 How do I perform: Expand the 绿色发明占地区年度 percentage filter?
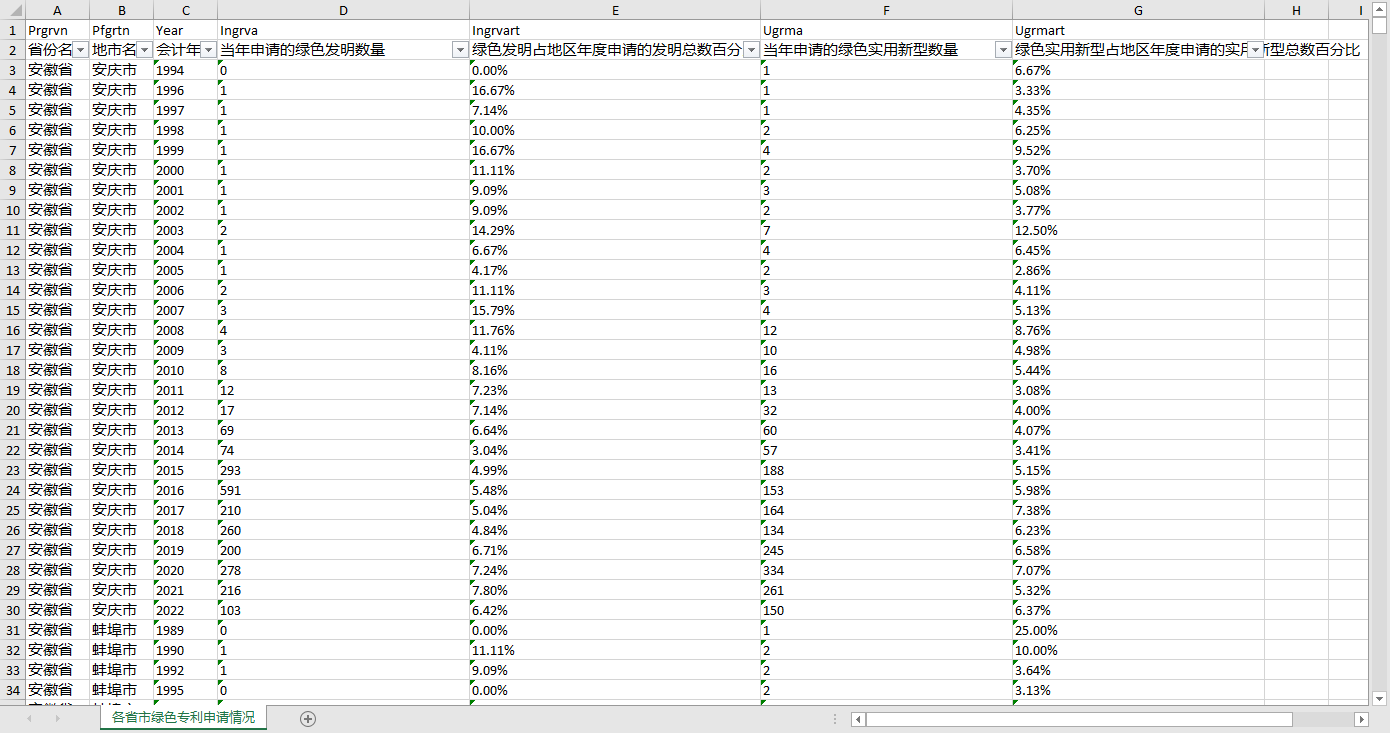(x=752, y=50)
